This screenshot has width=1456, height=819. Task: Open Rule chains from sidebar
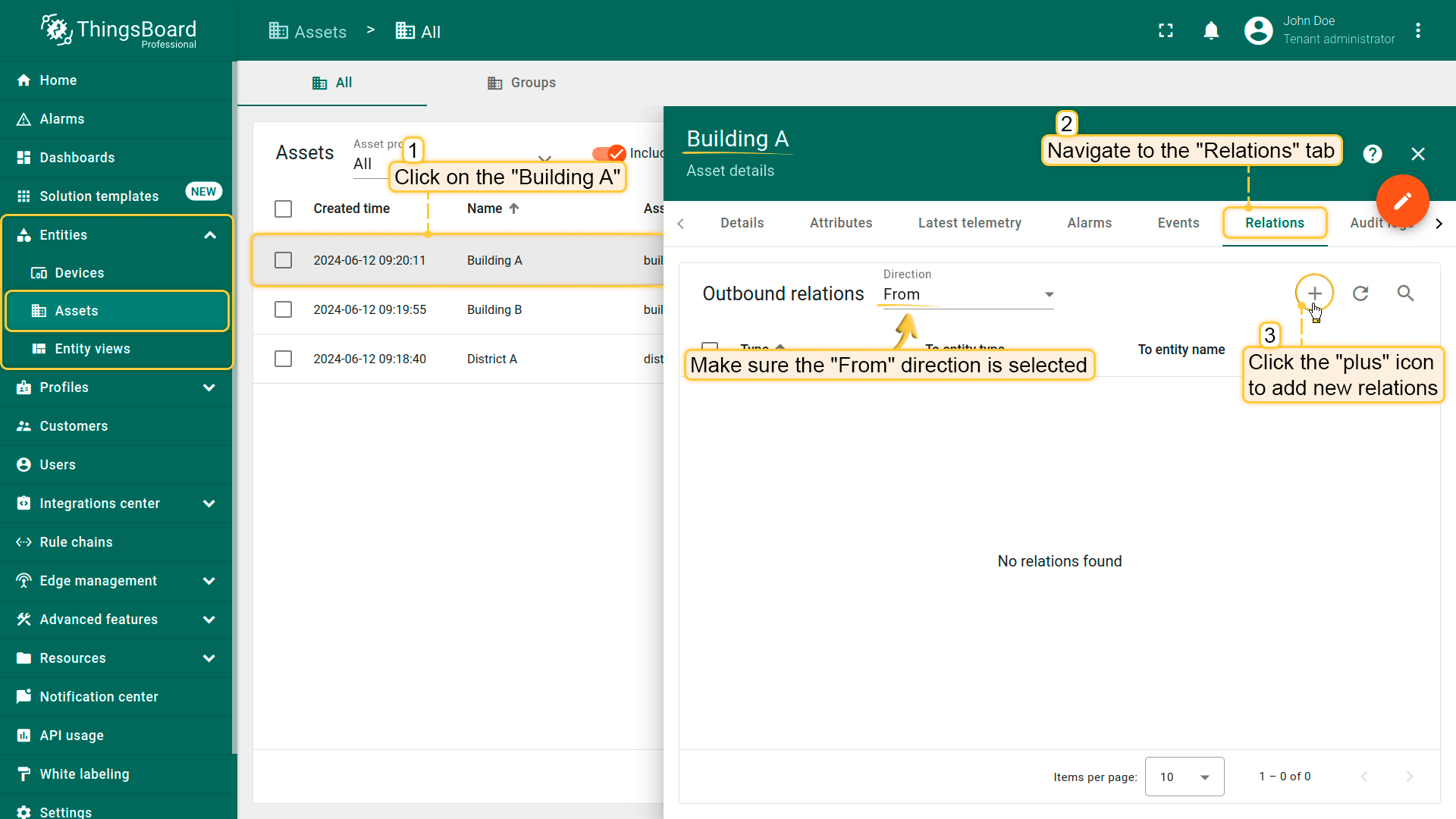[x=76, y=542]
